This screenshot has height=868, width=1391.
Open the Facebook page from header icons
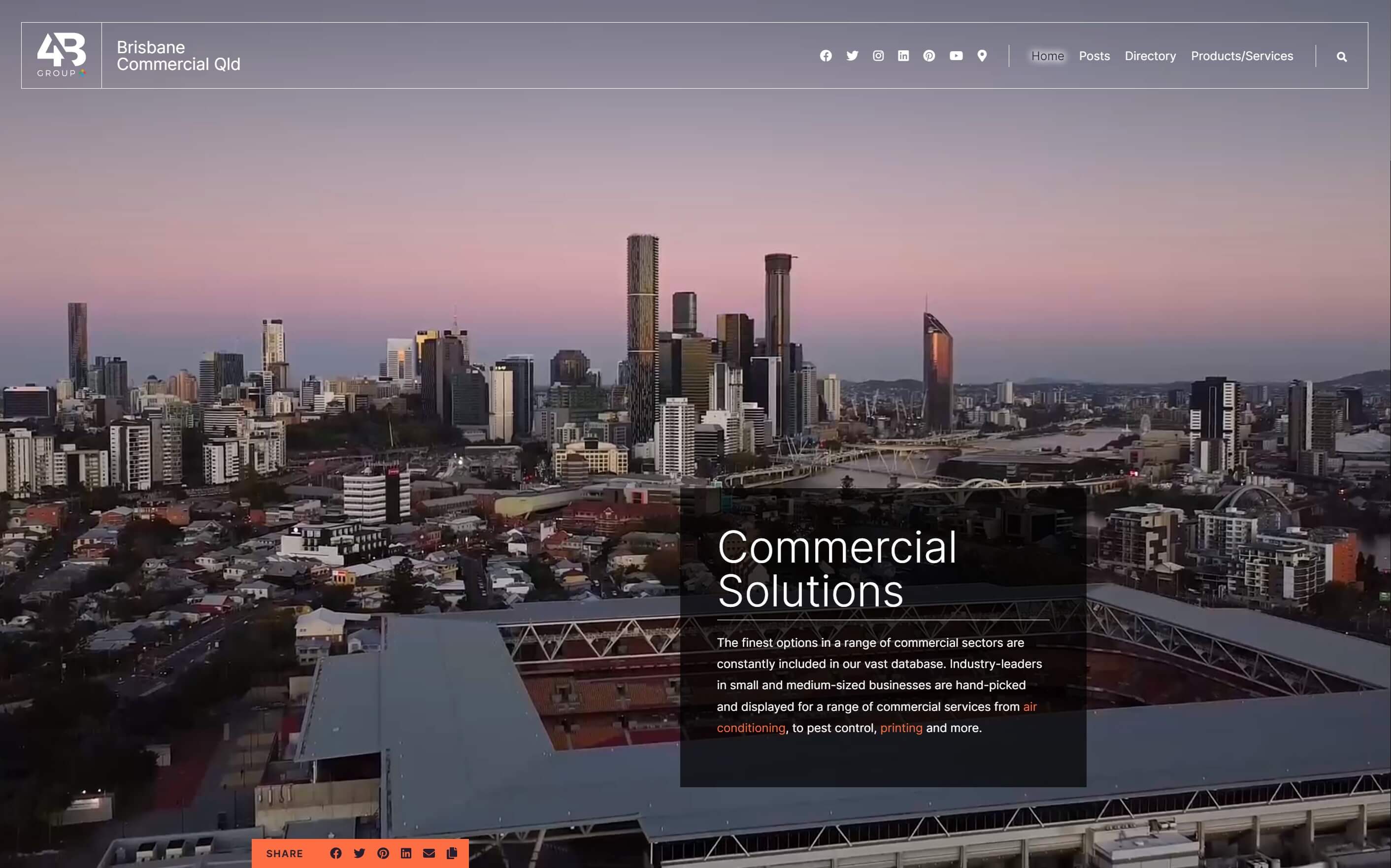coord(826,56)
